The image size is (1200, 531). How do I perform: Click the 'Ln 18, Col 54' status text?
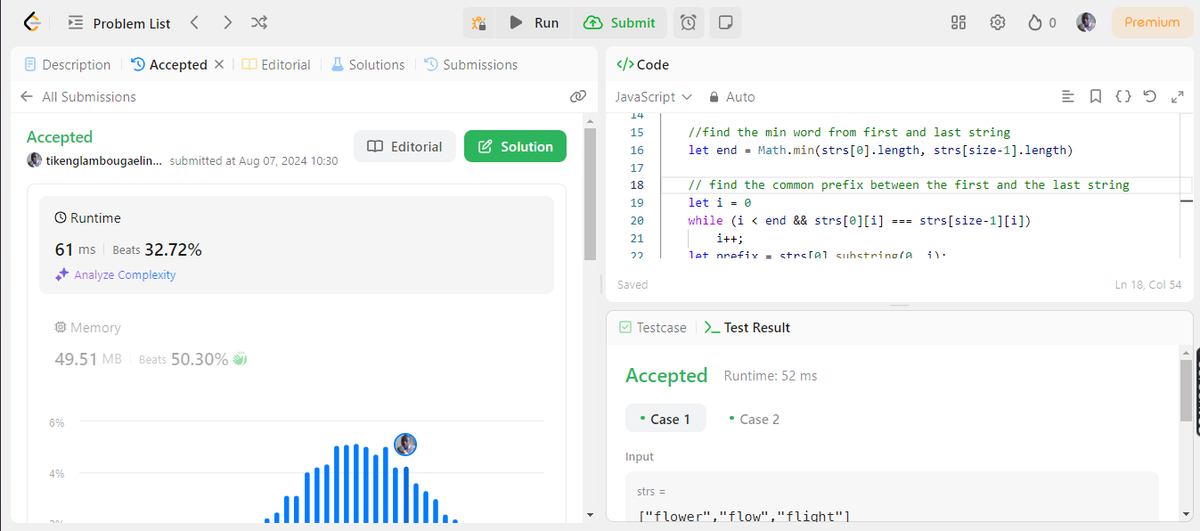click(1149, 285)
